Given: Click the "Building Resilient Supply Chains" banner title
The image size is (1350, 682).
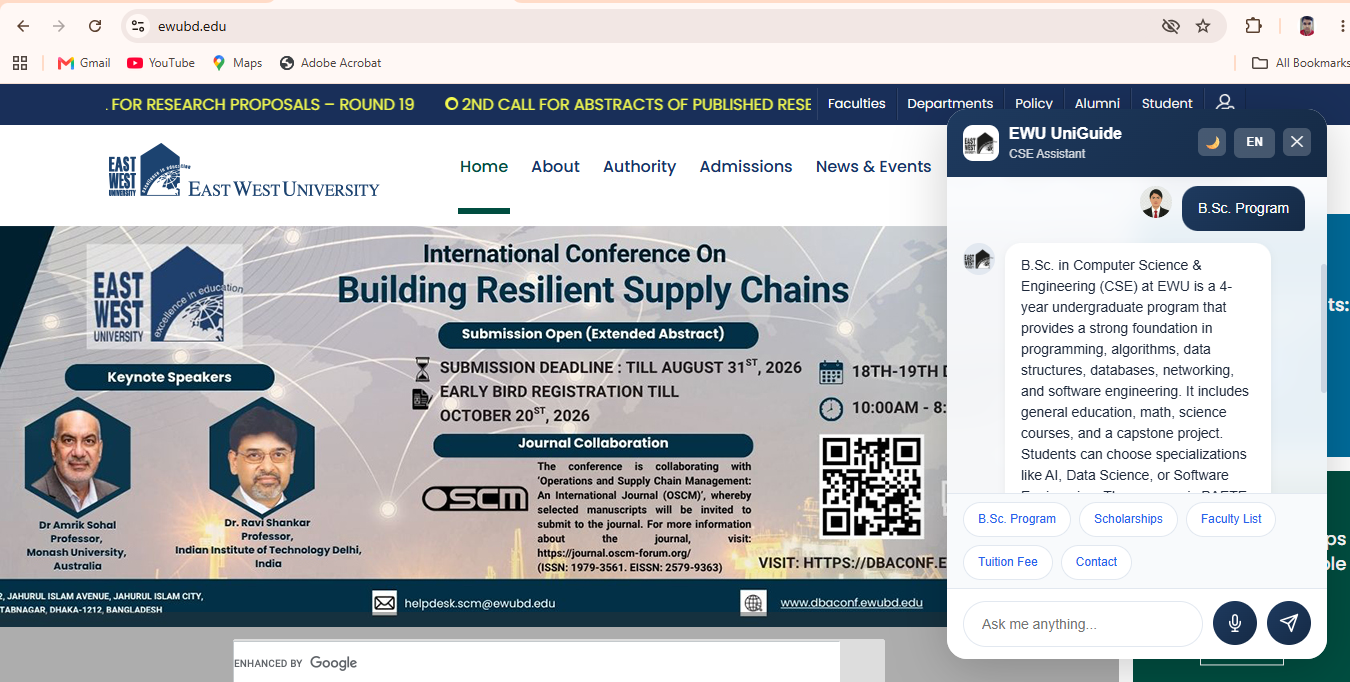Looking at the screenshot, I should click(593, 290).
